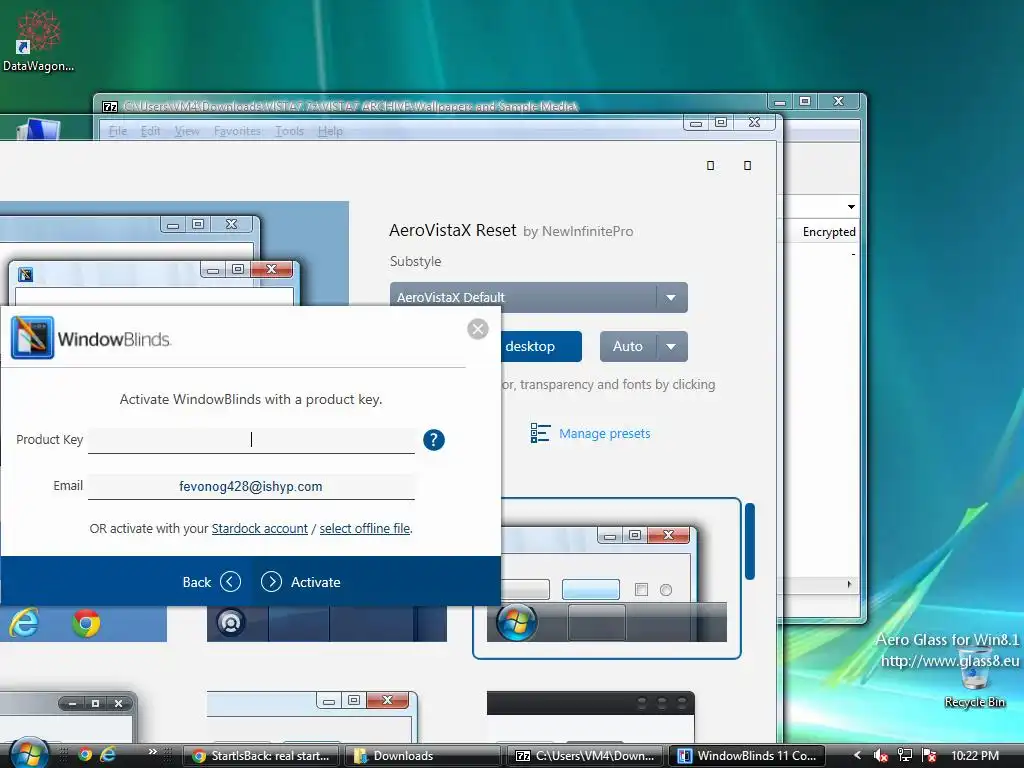Launch Internet Explorer from quick launch bar
Viewport: 1024px width, 768px height.
tap(108, 755)
